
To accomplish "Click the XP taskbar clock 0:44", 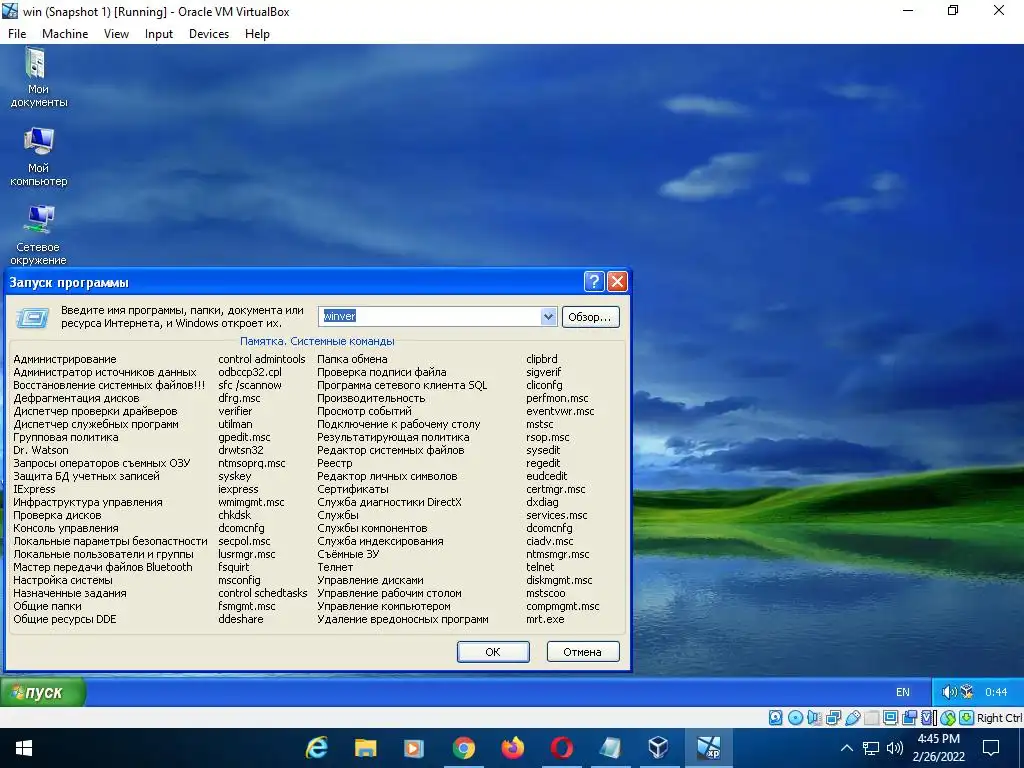I will [996, 692].
